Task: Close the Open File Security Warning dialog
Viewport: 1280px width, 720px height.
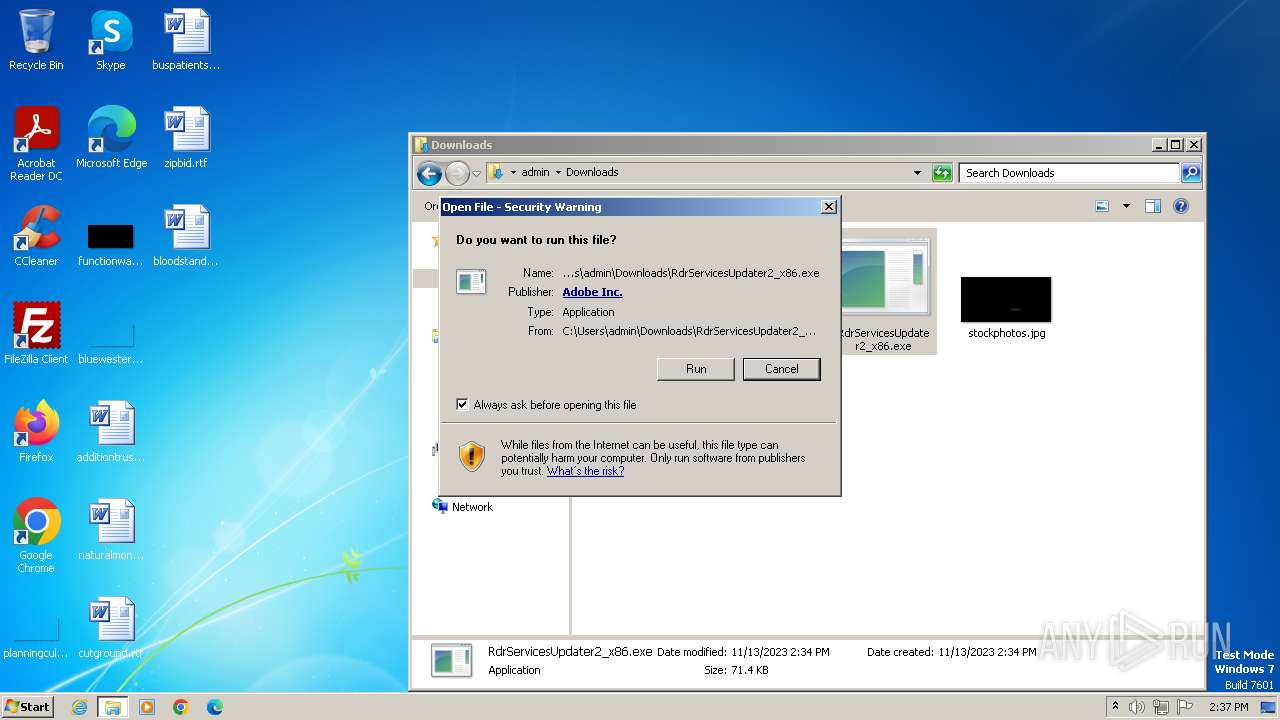Action: point(828,207)
